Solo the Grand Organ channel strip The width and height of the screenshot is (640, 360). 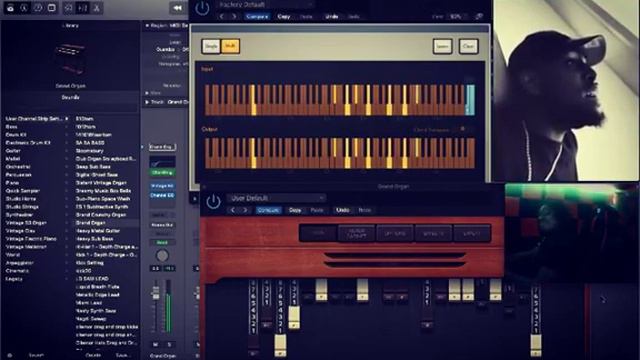(169, 344)
